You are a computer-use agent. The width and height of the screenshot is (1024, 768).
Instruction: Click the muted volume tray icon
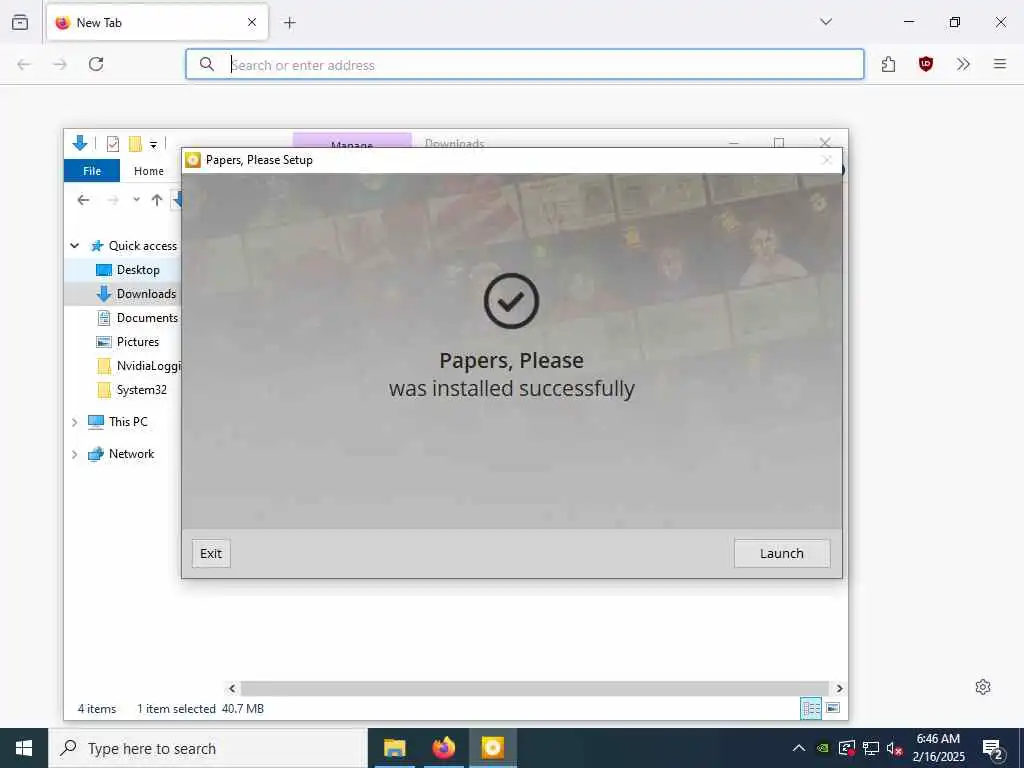click(895, 748)
